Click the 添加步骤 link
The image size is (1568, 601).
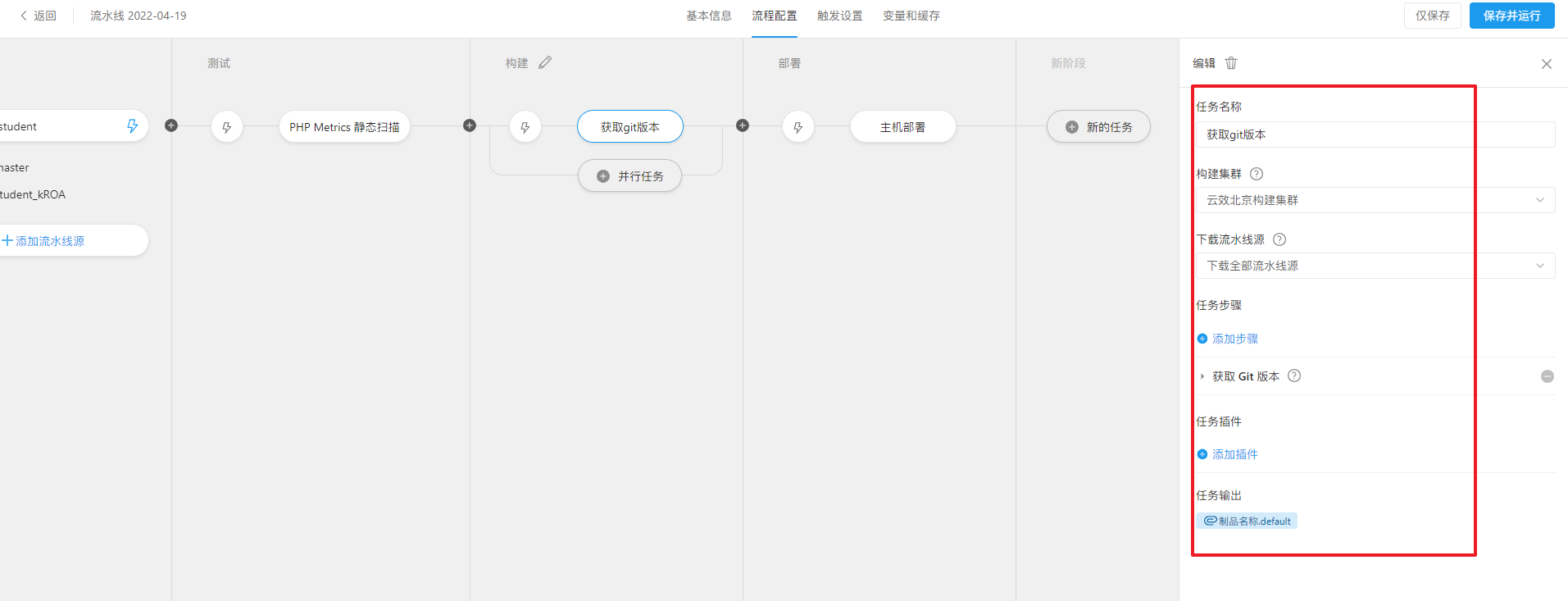[x=1235, y=339]
